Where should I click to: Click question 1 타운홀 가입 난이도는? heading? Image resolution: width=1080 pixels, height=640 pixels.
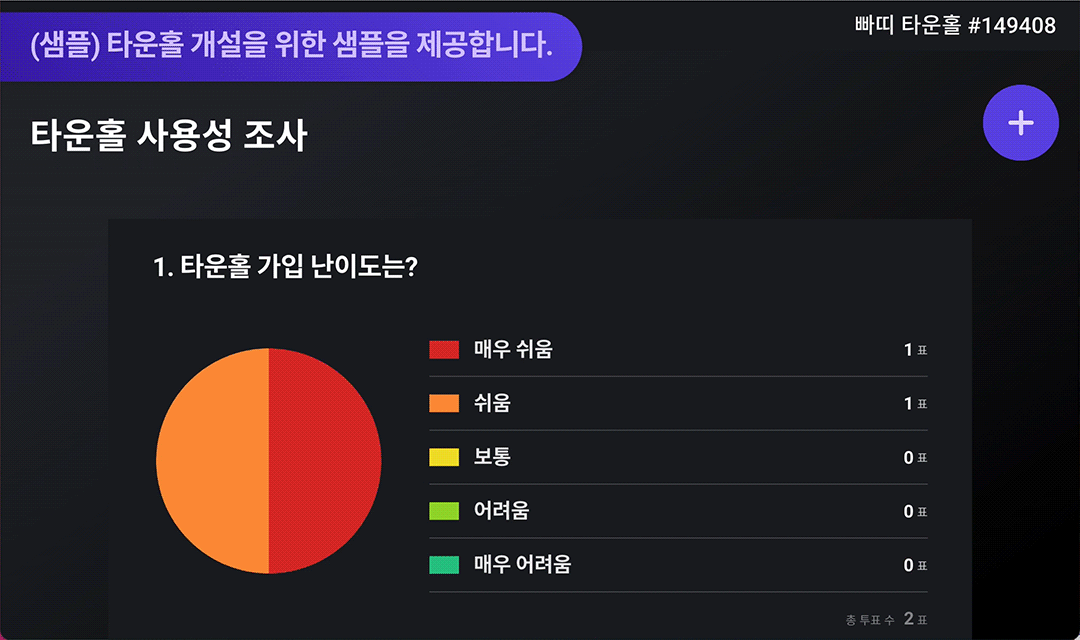pyautogui.click(x=285, y=267)
